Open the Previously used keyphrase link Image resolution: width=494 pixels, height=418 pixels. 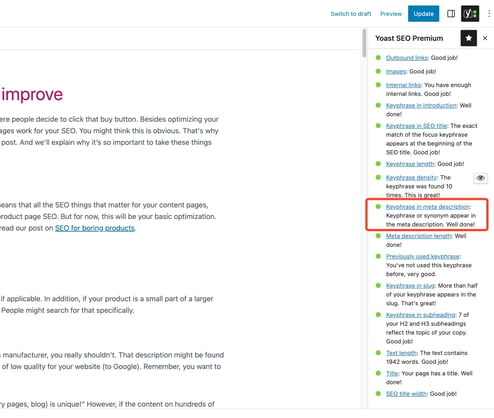click(x=423, y=256)
